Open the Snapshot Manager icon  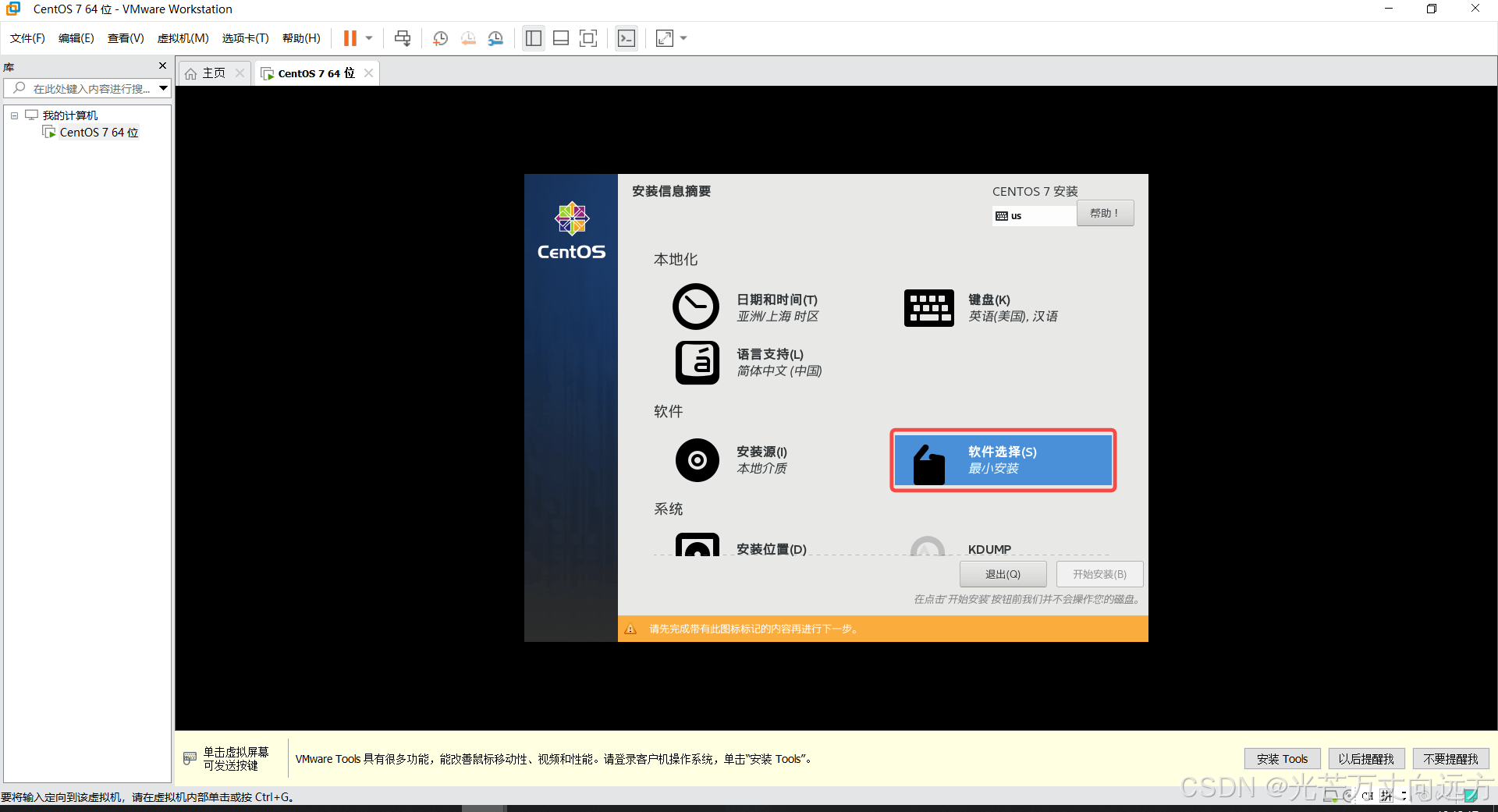pyautogui.click(x=495, y=38)
